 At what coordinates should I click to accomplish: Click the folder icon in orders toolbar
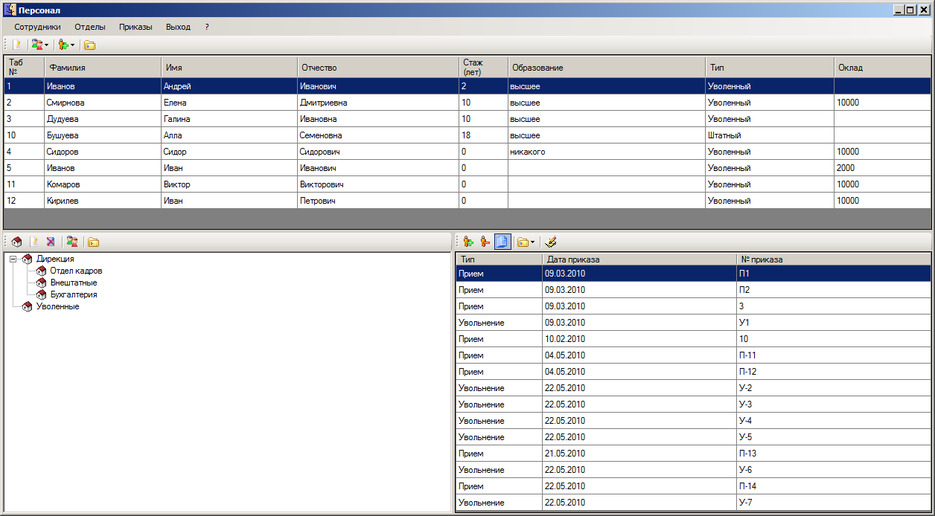pos(522,242)
